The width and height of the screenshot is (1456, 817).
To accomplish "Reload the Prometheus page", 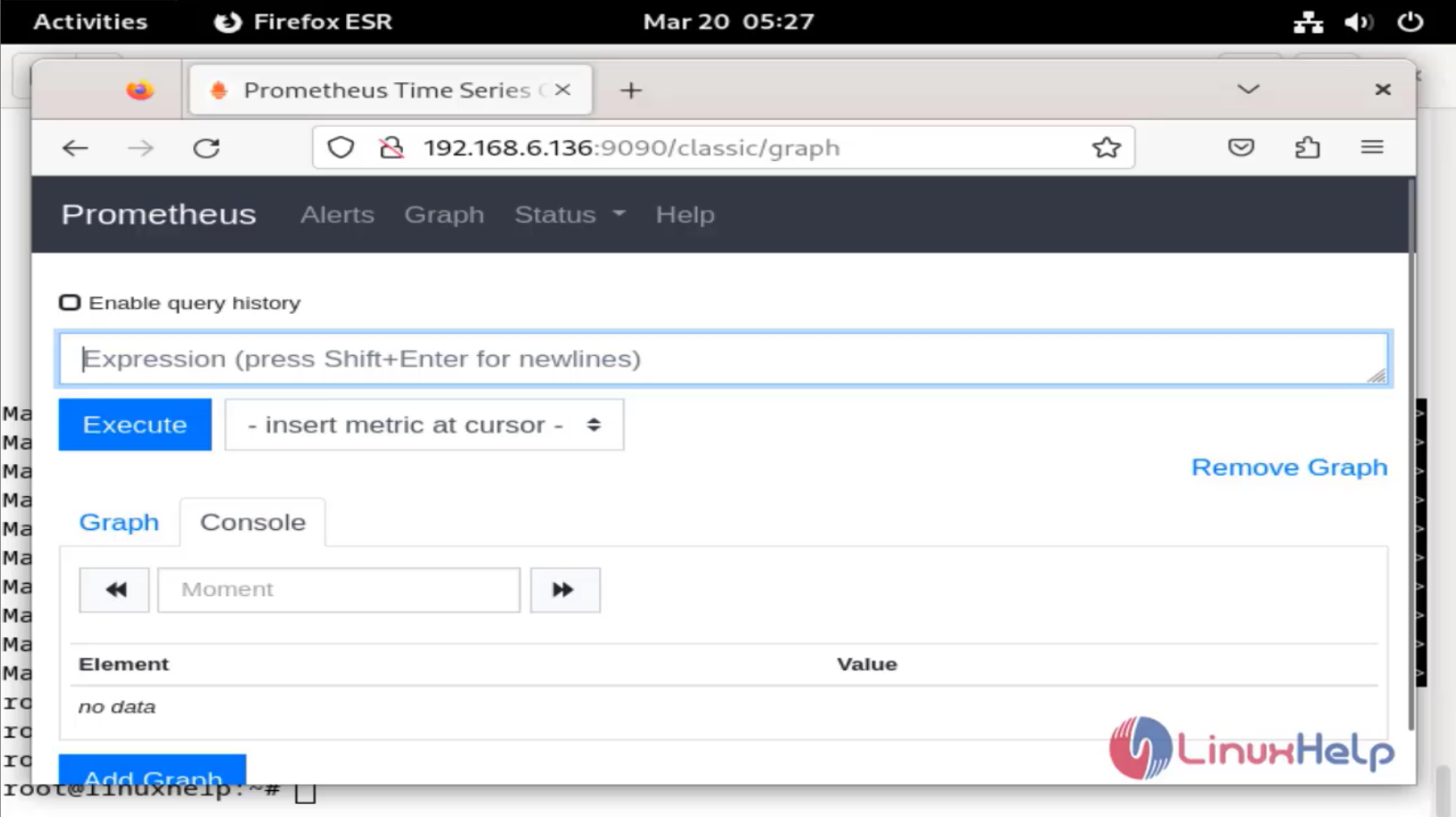I will (x=206, y=147).
